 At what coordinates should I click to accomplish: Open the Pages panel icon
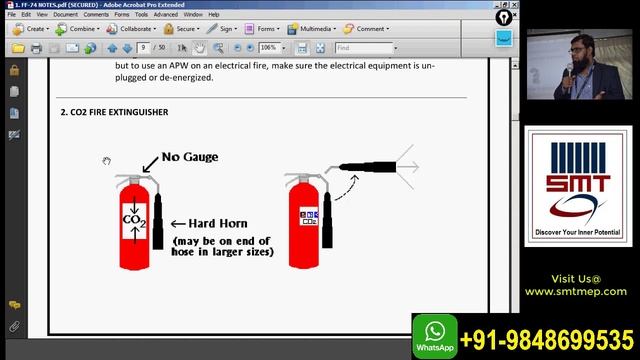point(14,91)
